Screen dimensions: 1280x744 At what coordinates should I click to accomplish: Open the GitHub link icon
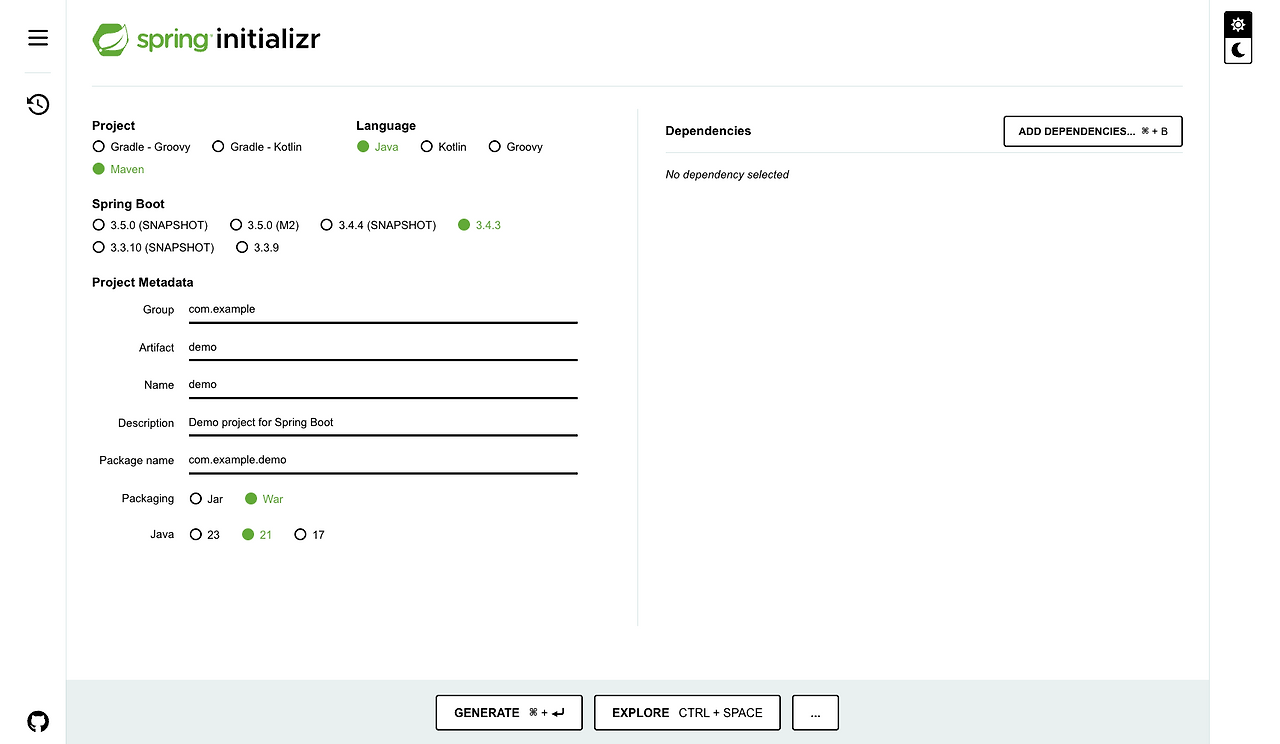click(38, 721)
